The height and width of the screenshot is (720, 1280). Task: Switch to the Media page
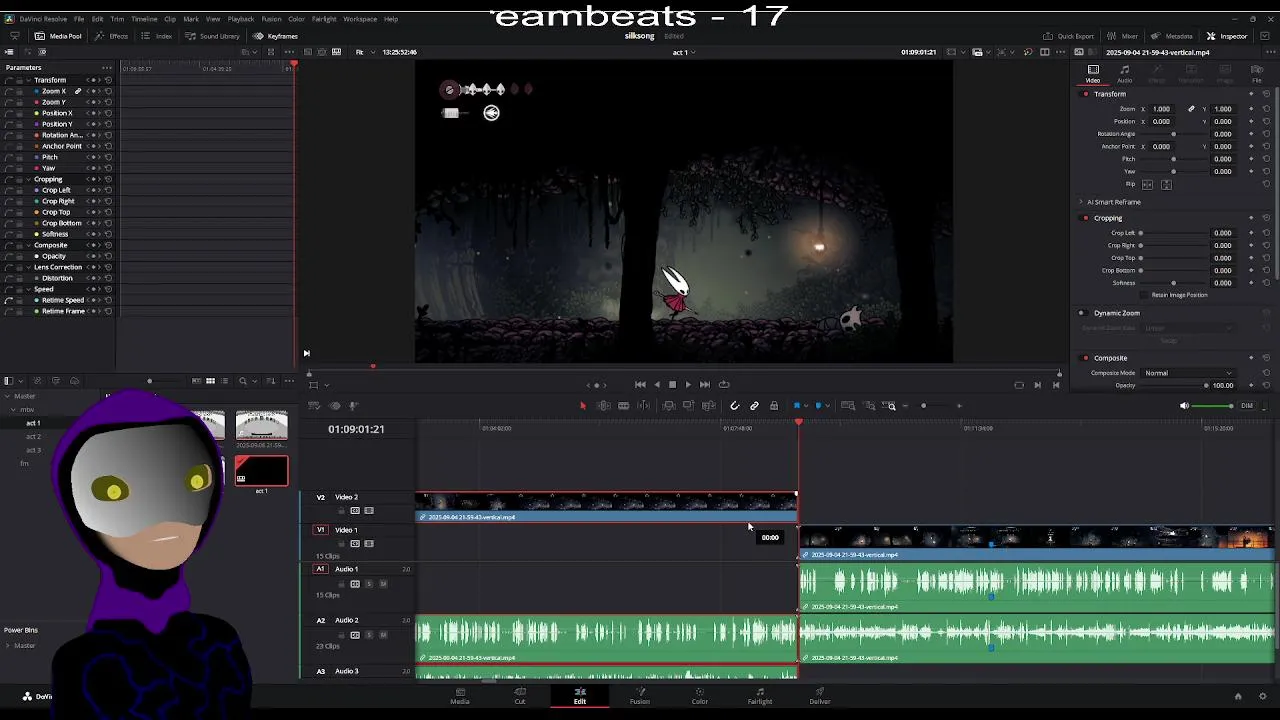pyautogui.click(x=460, y=696)
